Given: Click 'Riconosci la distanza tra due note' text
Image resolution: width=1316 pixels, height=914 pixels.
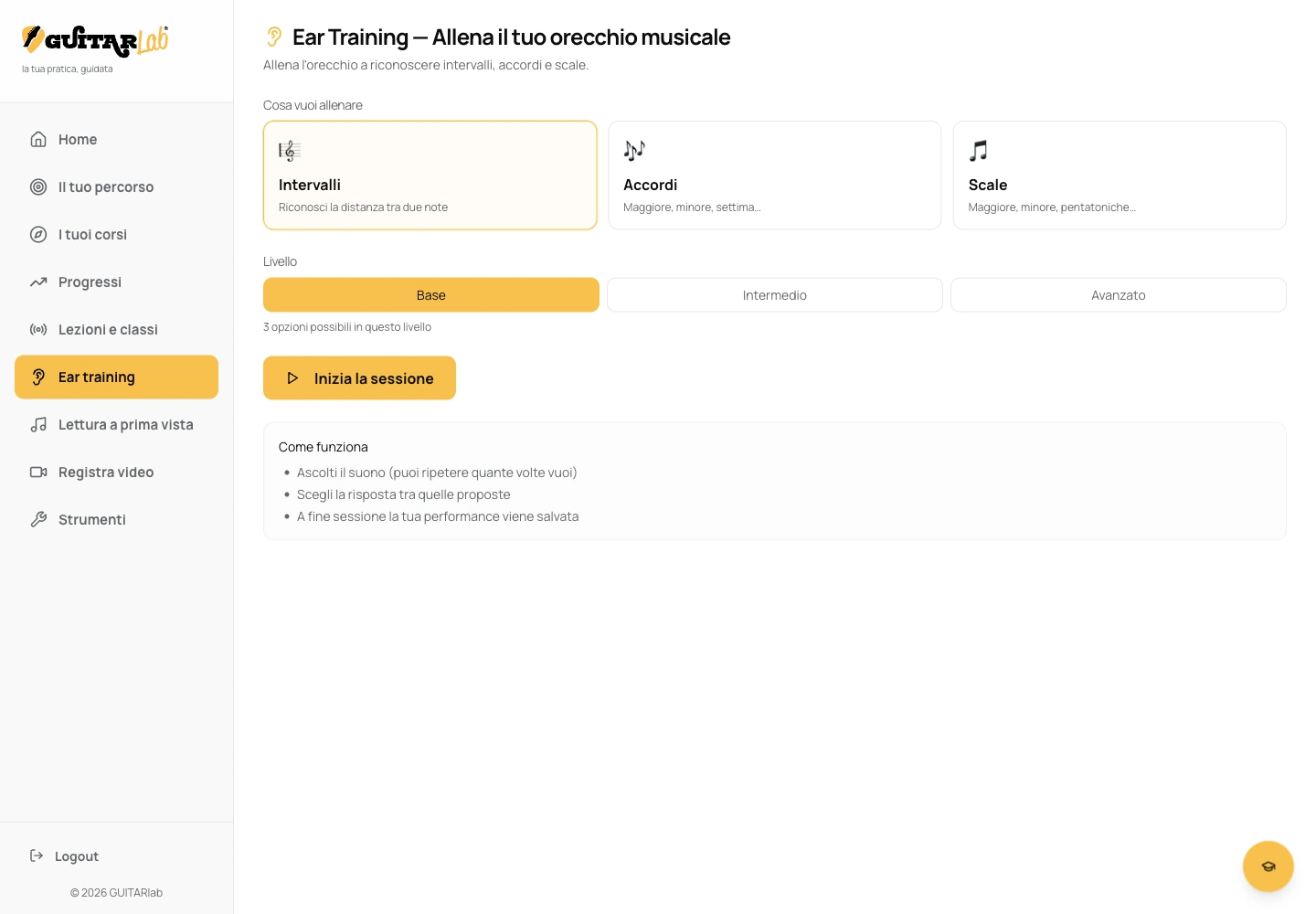Looking at the screenshot, I should pyautogui.click(x=363, y=207).
